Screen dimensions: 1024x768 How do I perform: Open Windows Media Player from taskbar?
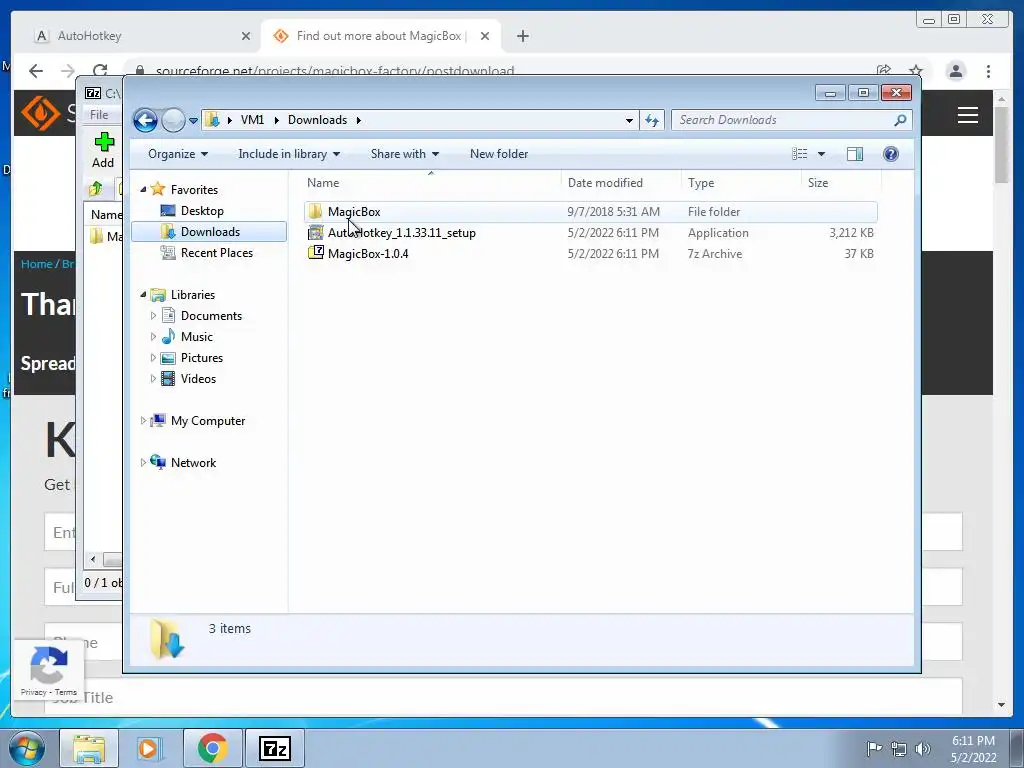pyautogui.click(x=149, y=748)
